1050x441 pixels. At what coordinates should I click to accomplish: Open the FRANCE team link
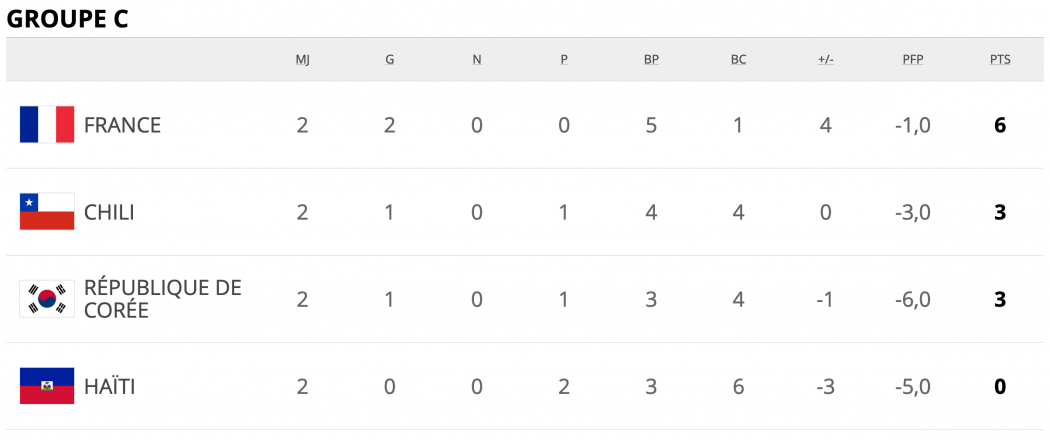[x=123, y=125]
